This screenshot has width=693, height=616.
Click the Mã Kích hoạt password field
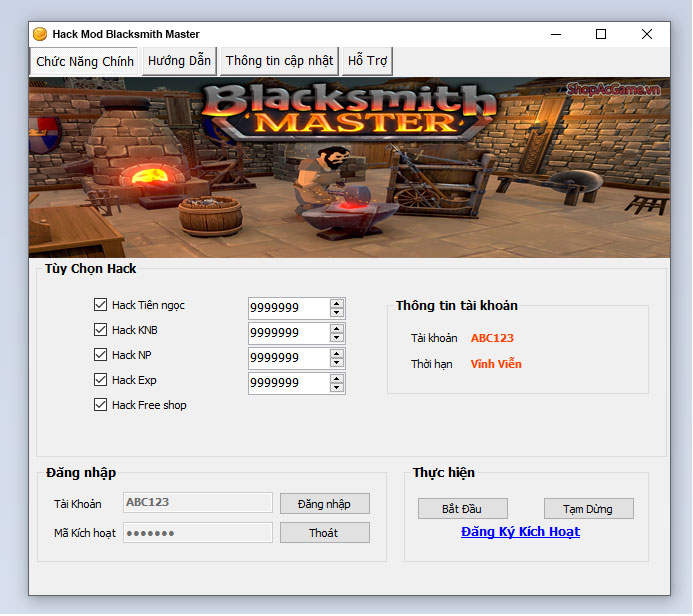[x=198, y=533]
